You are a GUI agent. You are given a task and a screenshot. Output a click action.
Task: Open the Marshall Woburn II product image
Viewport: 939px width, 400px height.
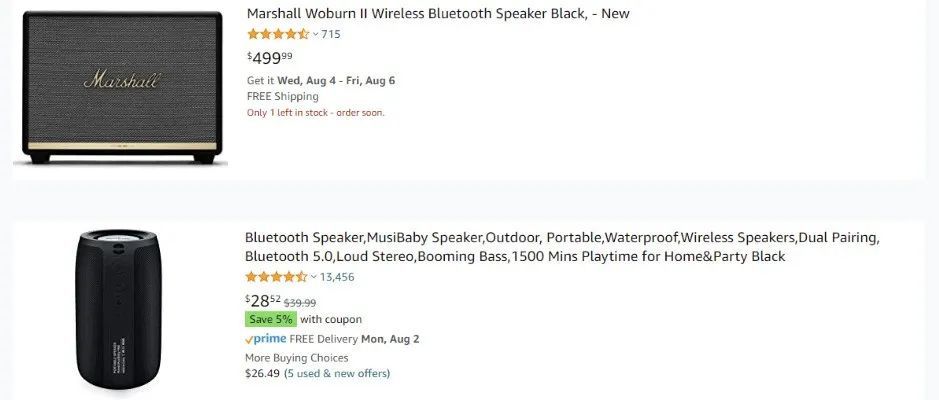click(120, 89)
